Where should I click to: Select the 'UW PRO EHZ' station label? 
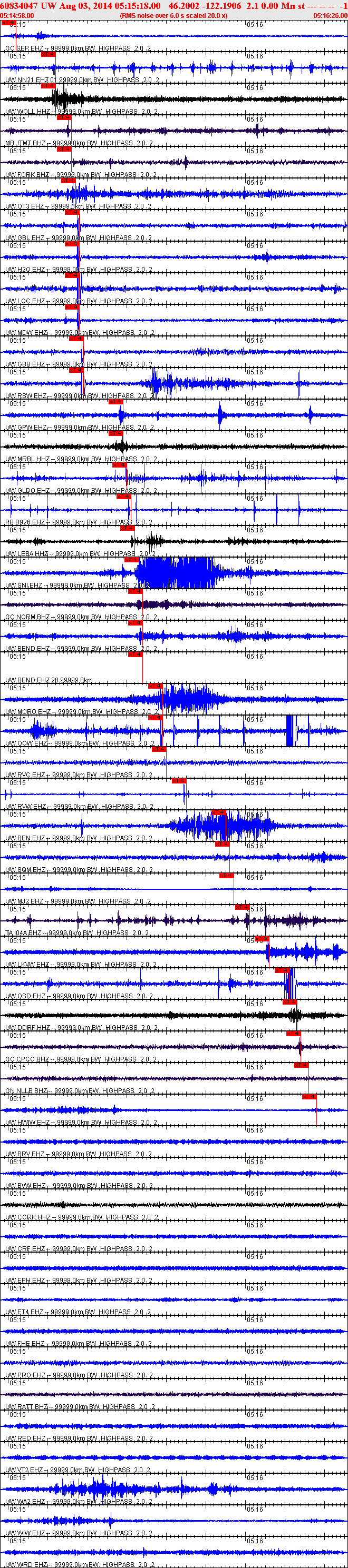[25, 1376]
